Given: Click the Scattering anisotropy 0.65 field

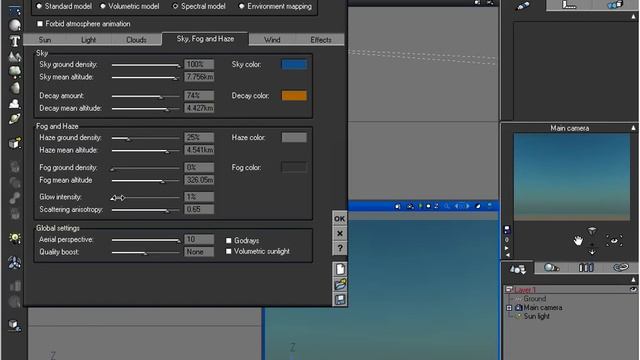Looking at the screenshot, I should [x=199, y=209].
